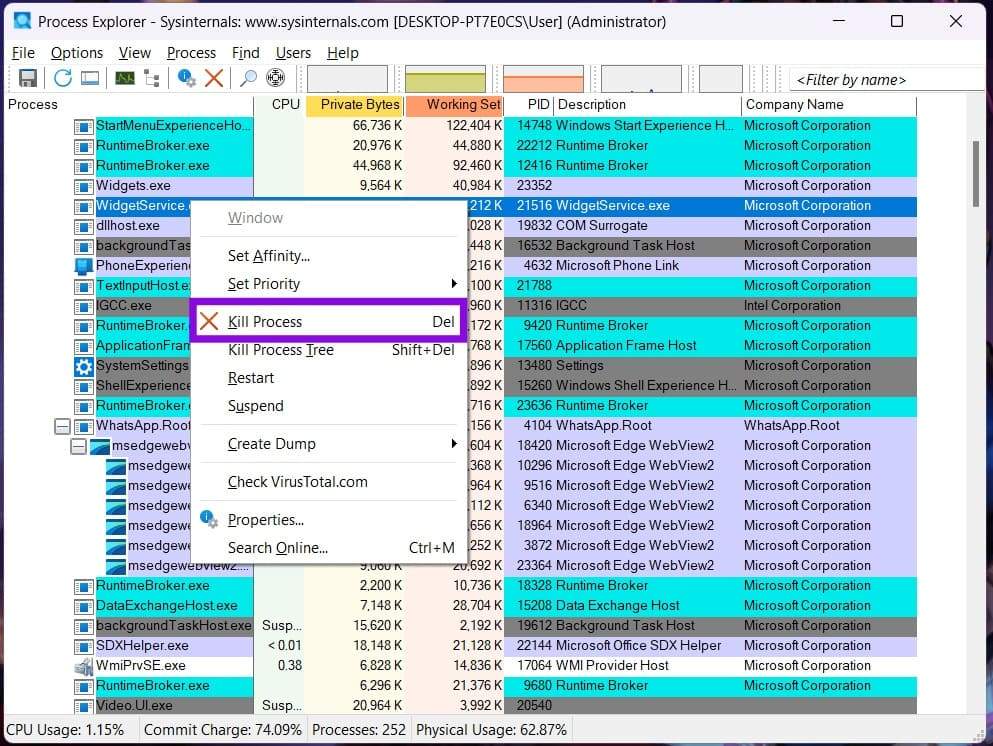Click the DataExchangeHost.exe process icon

[84, 607]
